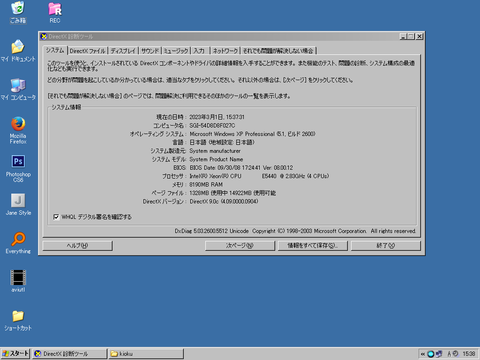Click the network computers icon in system tray
Image resolution: width=480 pixels, height=360 pixels.
tap(439, 354)
